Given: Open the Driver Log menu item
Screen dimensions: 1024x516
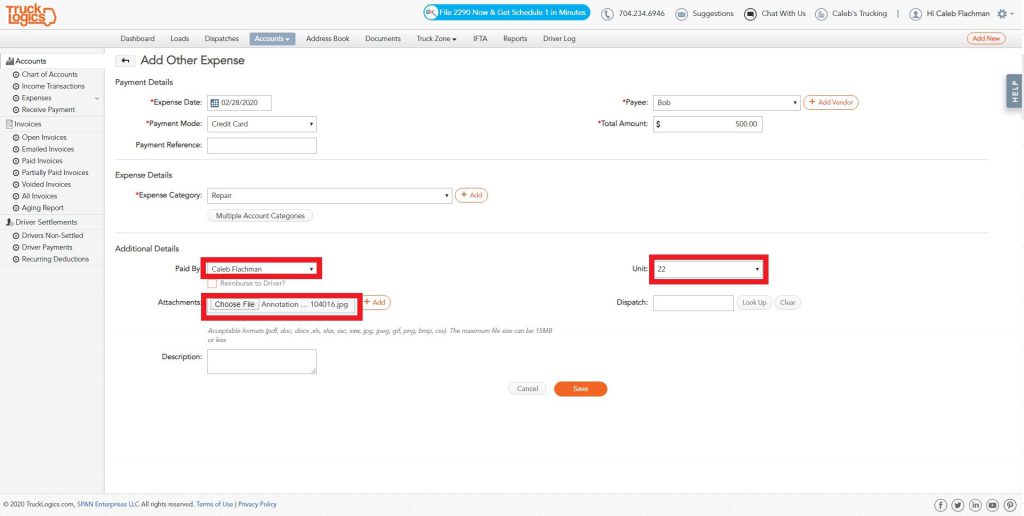Looking at the screenshot, I should (x=559, y=39).
